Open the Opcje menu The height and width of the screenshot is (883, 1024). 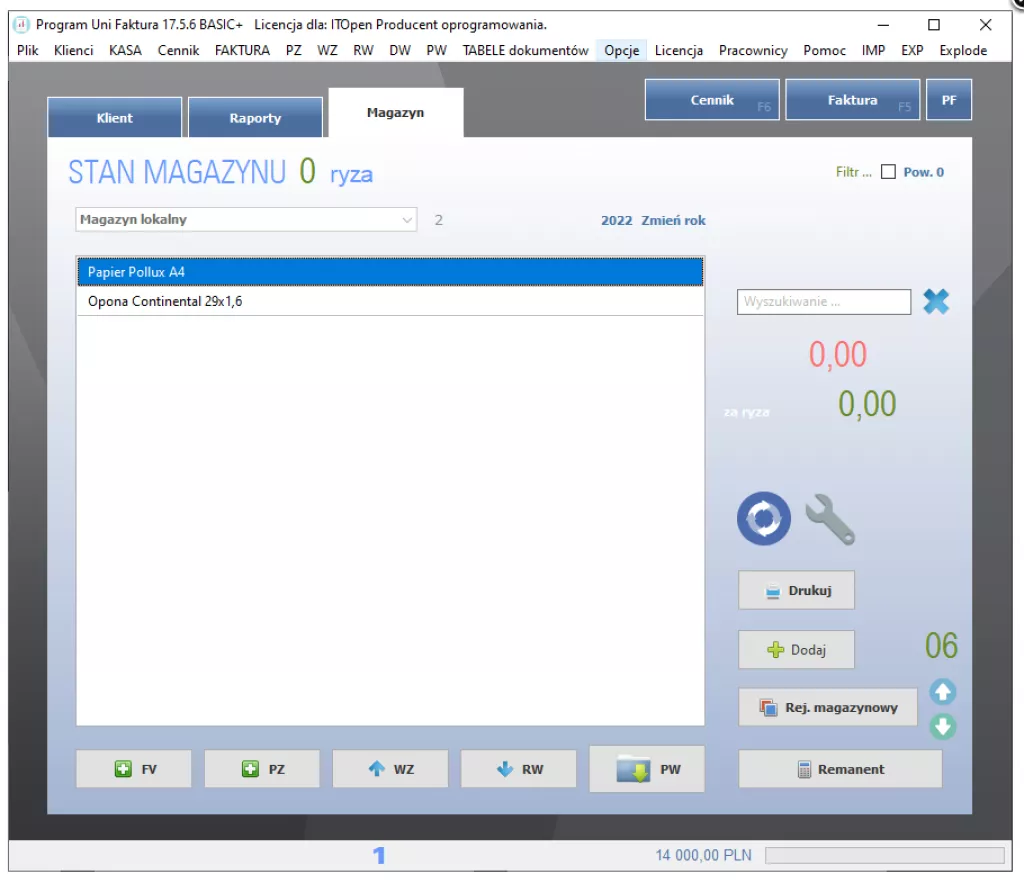[622, 50]
